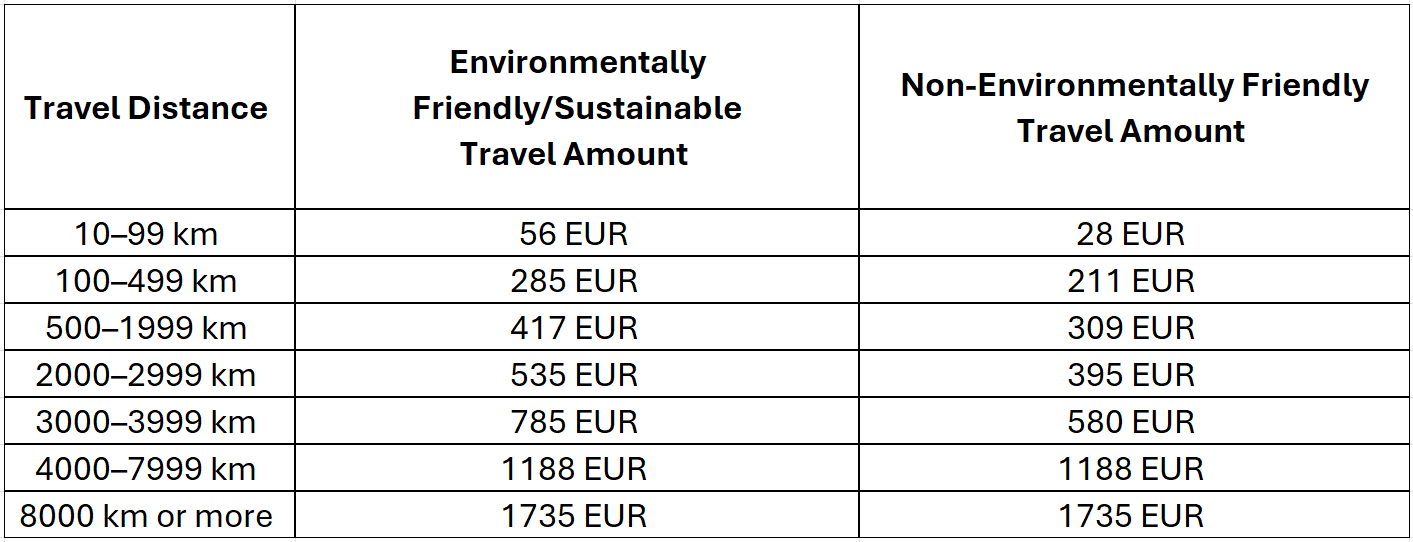Select the 500–1999 km cell

point(149,327)
